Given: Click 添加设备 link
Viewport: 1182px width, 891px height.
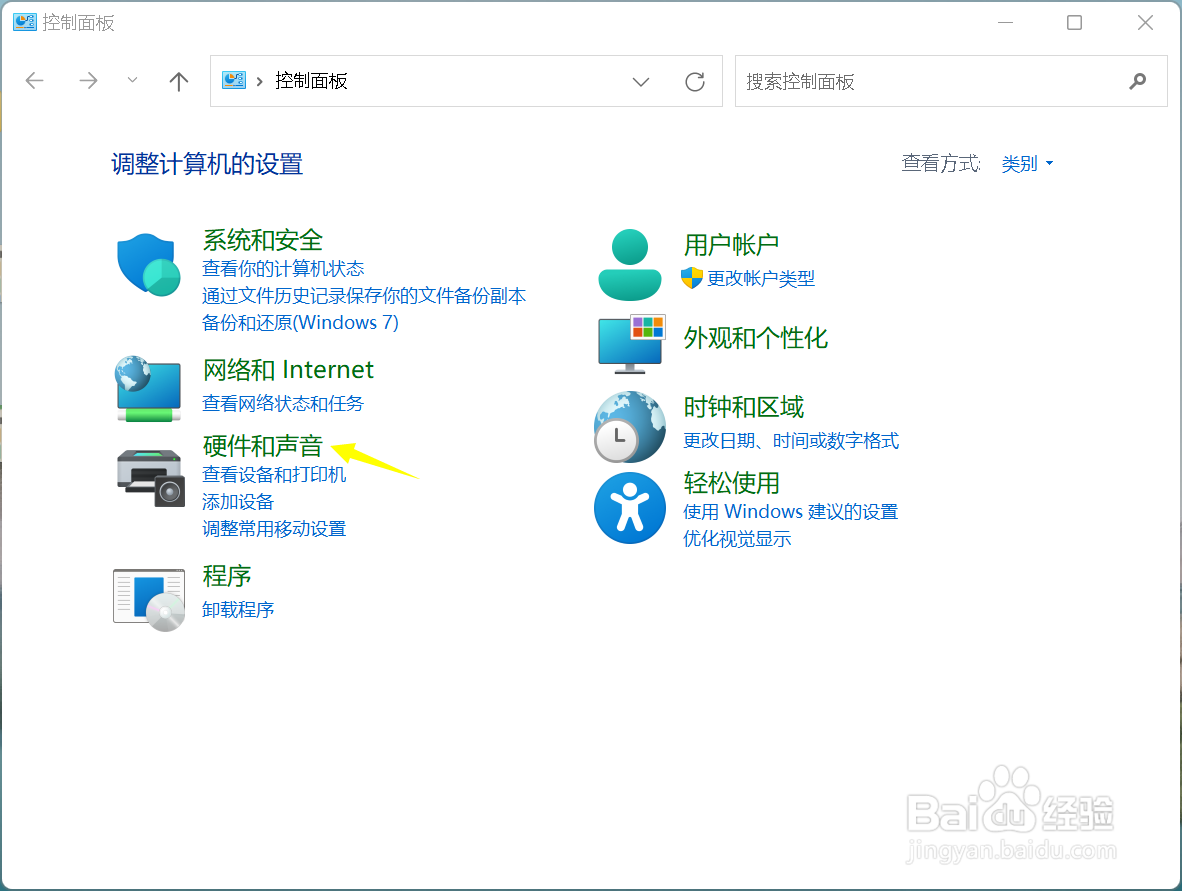Looking at the screenshot, I should point(237,502).
